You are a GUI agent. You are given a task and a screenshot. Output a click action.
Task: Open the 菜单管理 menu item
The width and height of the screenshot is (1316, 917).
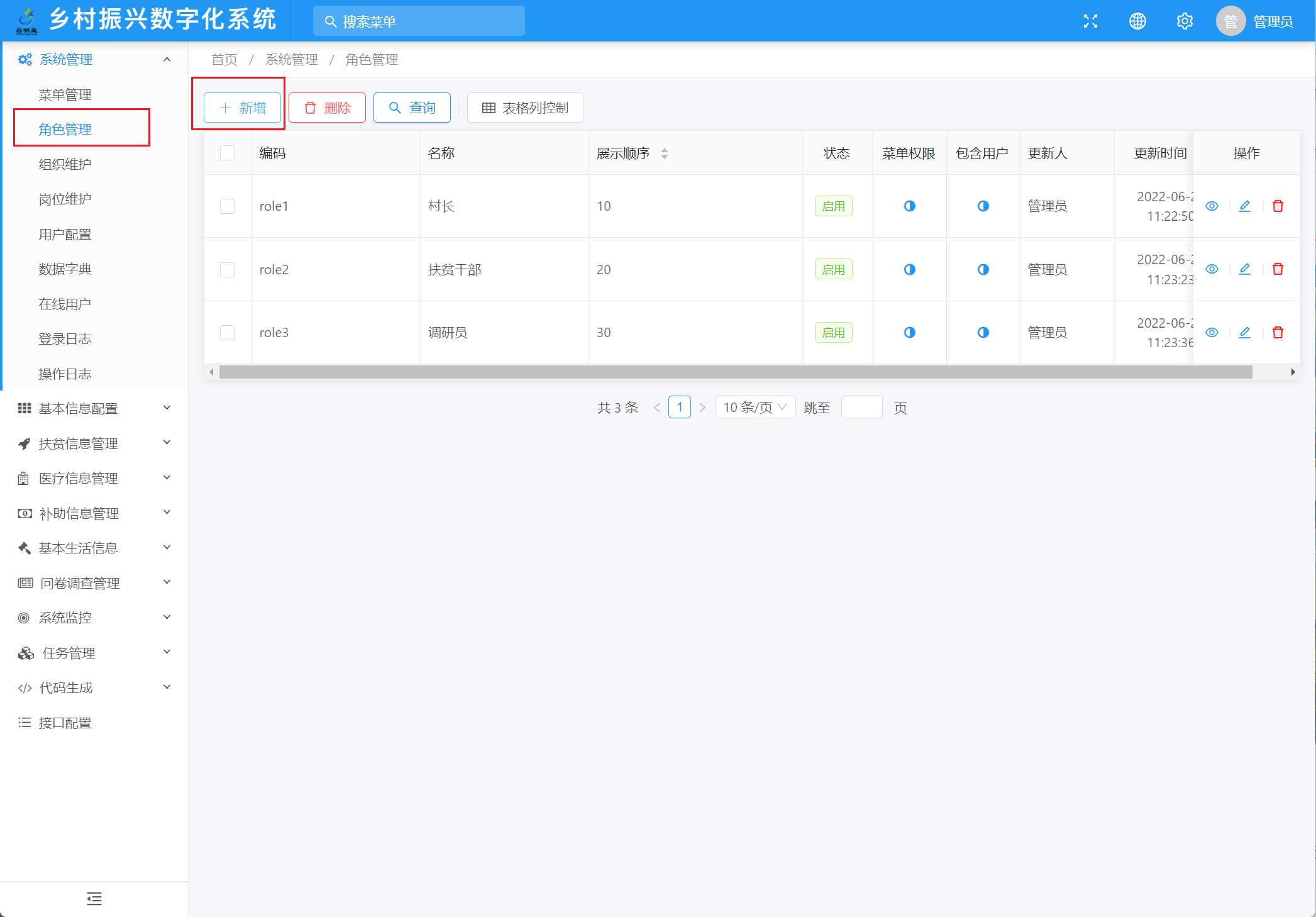(x=65, y=95)
